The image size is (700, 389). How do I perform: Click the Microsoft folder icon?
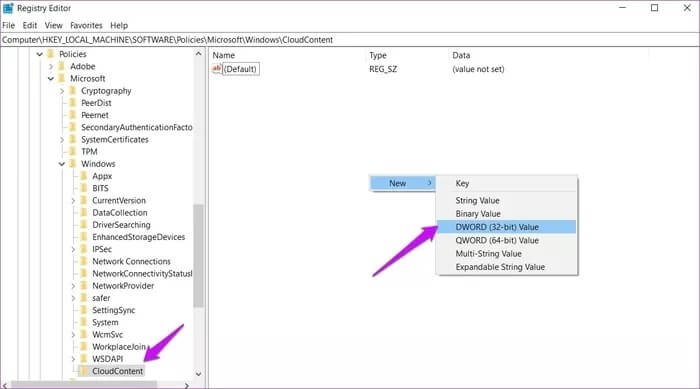pos(62,79)
